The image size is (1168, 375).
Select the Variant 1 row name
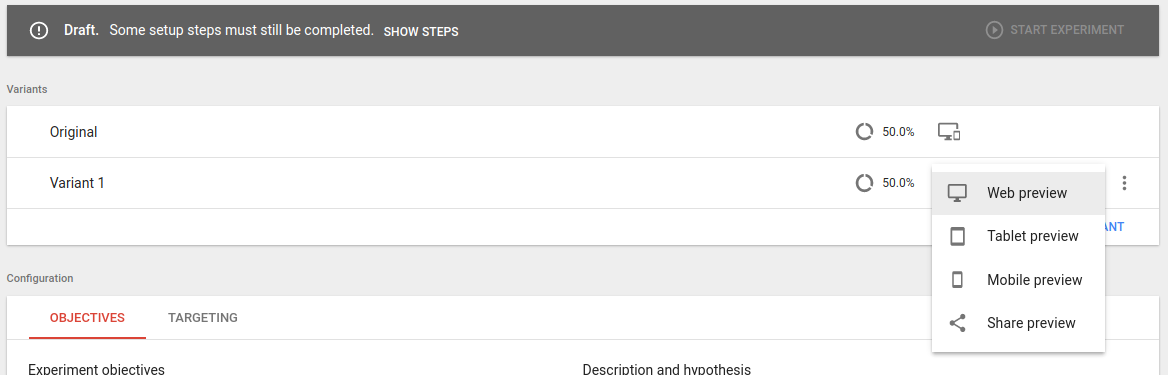point(77,183)
